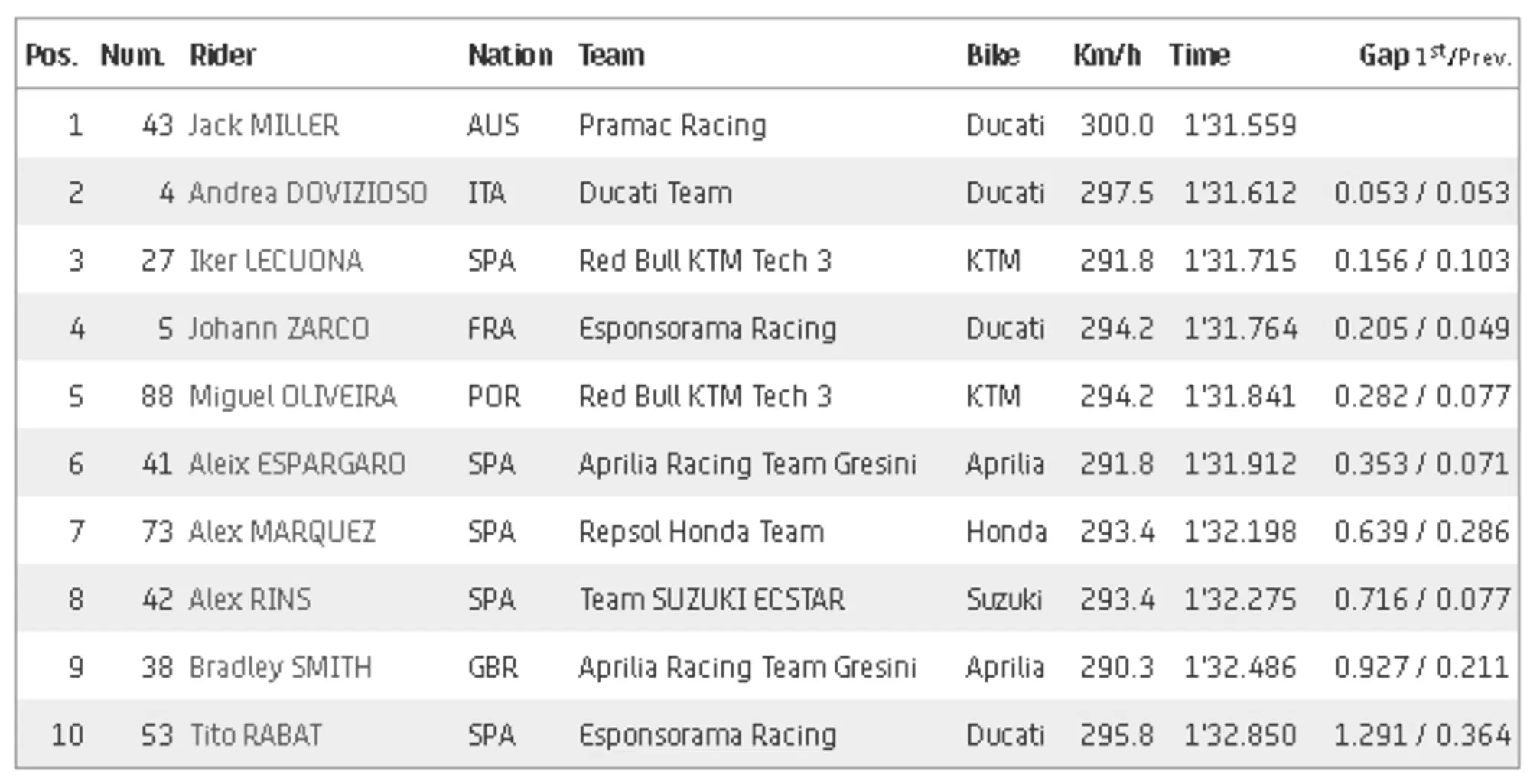Select rider Alex MARQUEZ
The image size is (1530, 784).
click(x=282, y=532)
